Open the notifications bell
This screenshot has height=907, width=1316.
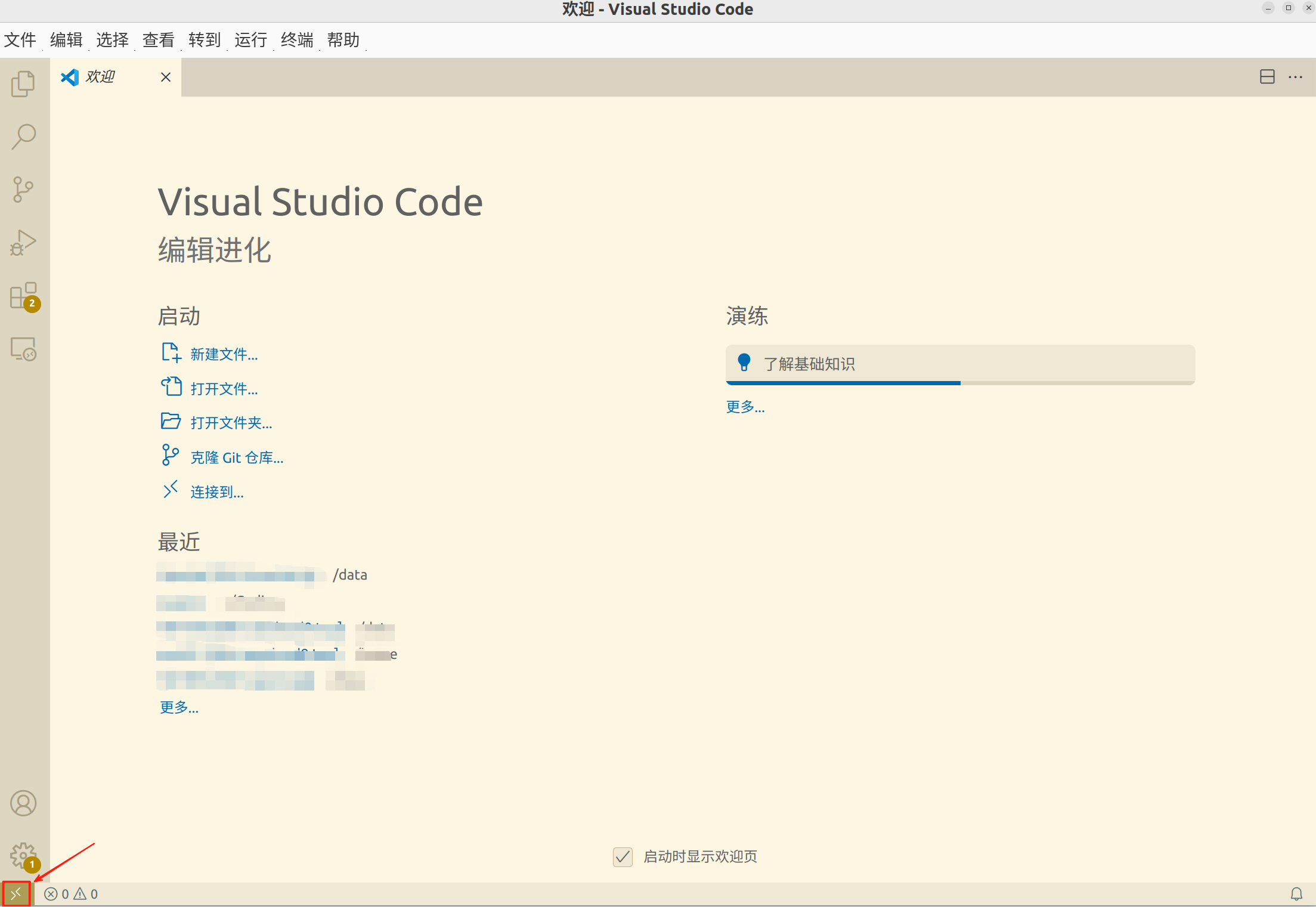(x=1296, y=893)
